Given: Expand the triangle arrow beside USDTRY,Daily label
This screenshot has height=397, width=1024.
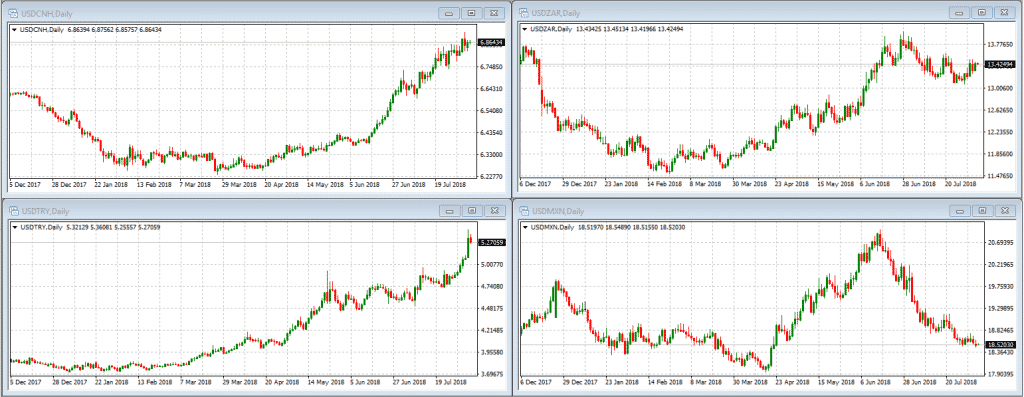Looking at the screenshot, I should [x=14, y=227].
